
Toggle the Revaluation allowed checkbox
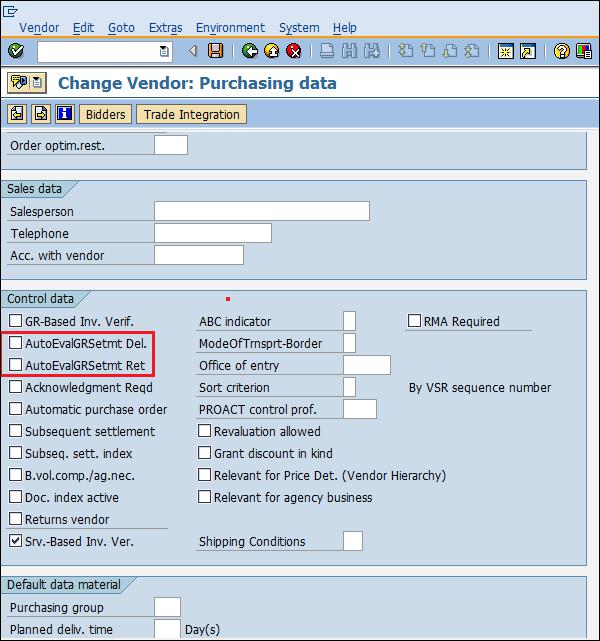click(x=205, y=432)
